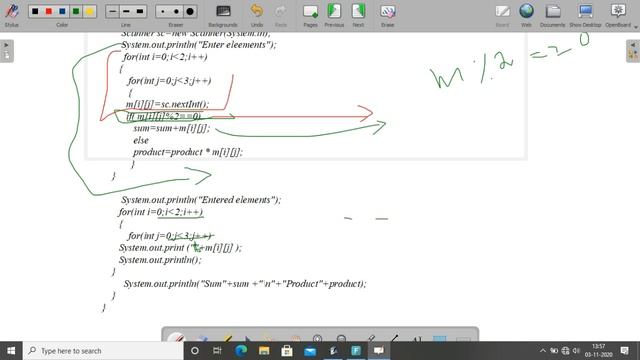Open the Documents manager
This screenshot has height=360, width=640.
pos(553,16)
